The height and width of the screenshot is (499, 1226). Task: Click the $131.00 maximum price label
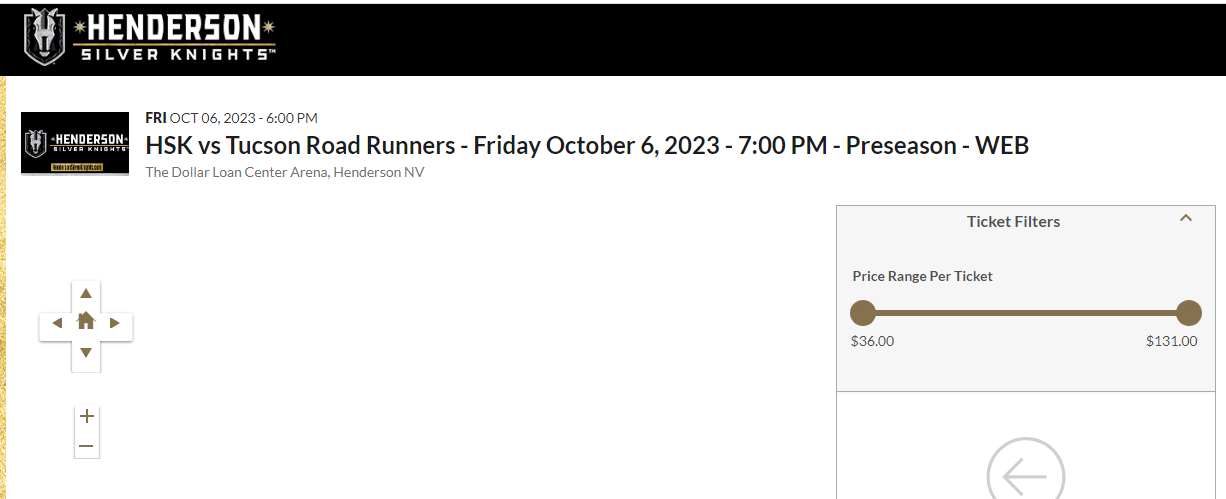[1171, 341]
